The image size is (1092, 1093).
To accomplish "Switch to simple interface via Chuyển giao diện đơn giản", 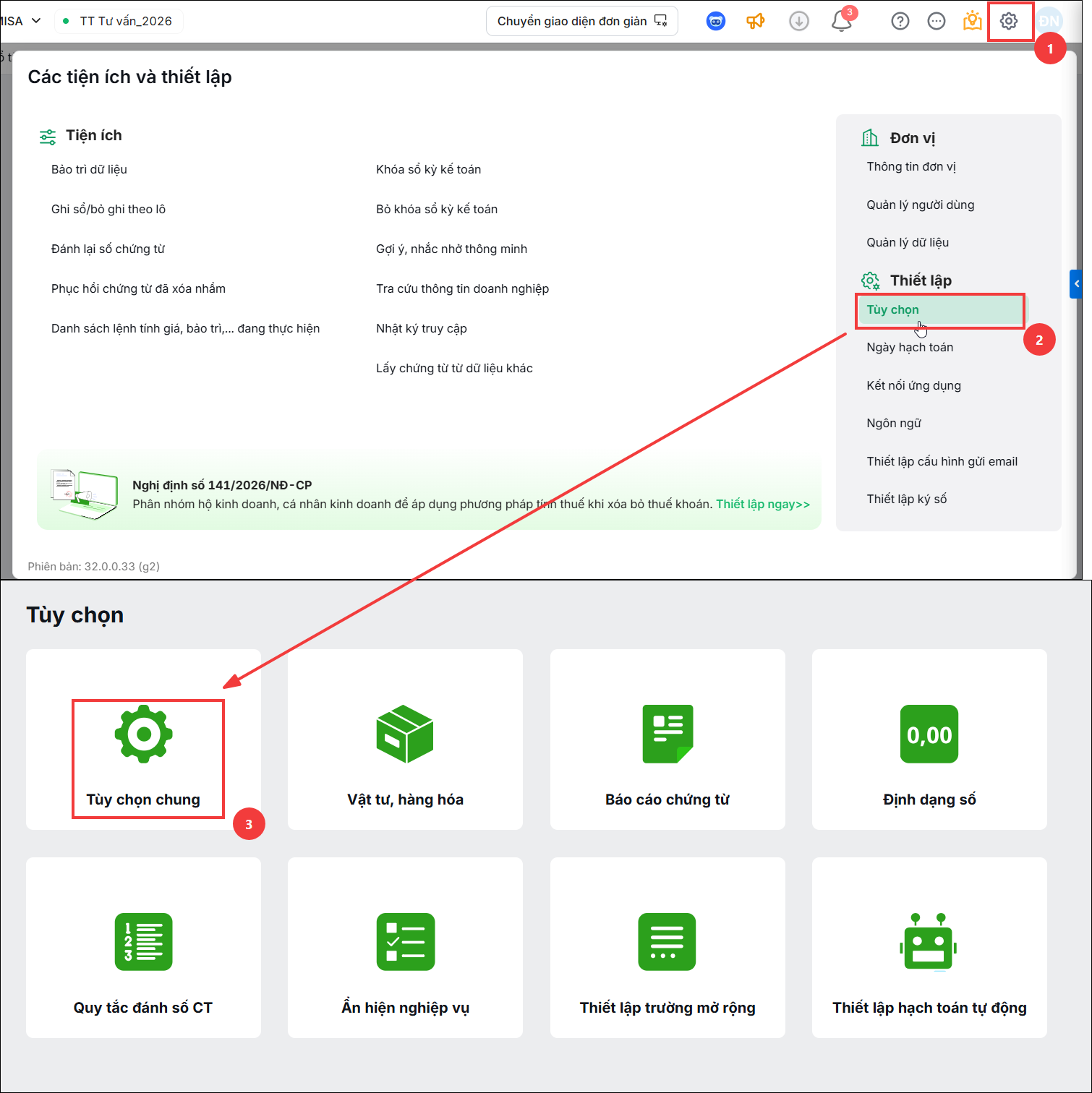I will (x=582, y=21).
